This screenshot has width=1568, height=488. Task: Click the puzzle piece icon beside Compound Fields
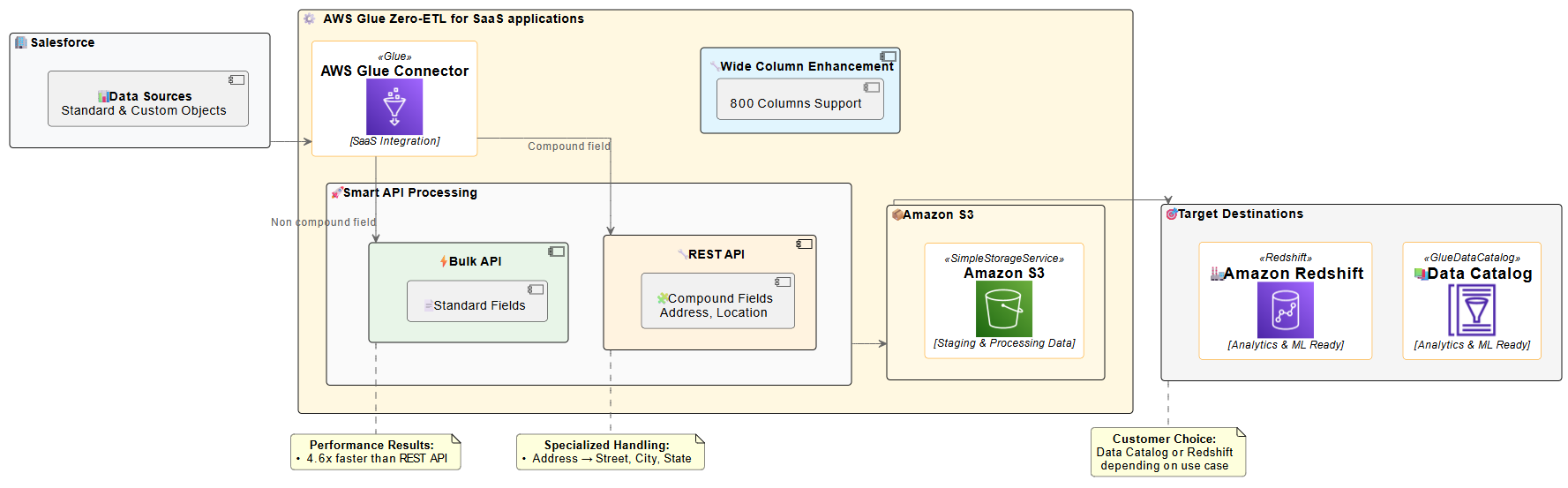click(663, 298)
